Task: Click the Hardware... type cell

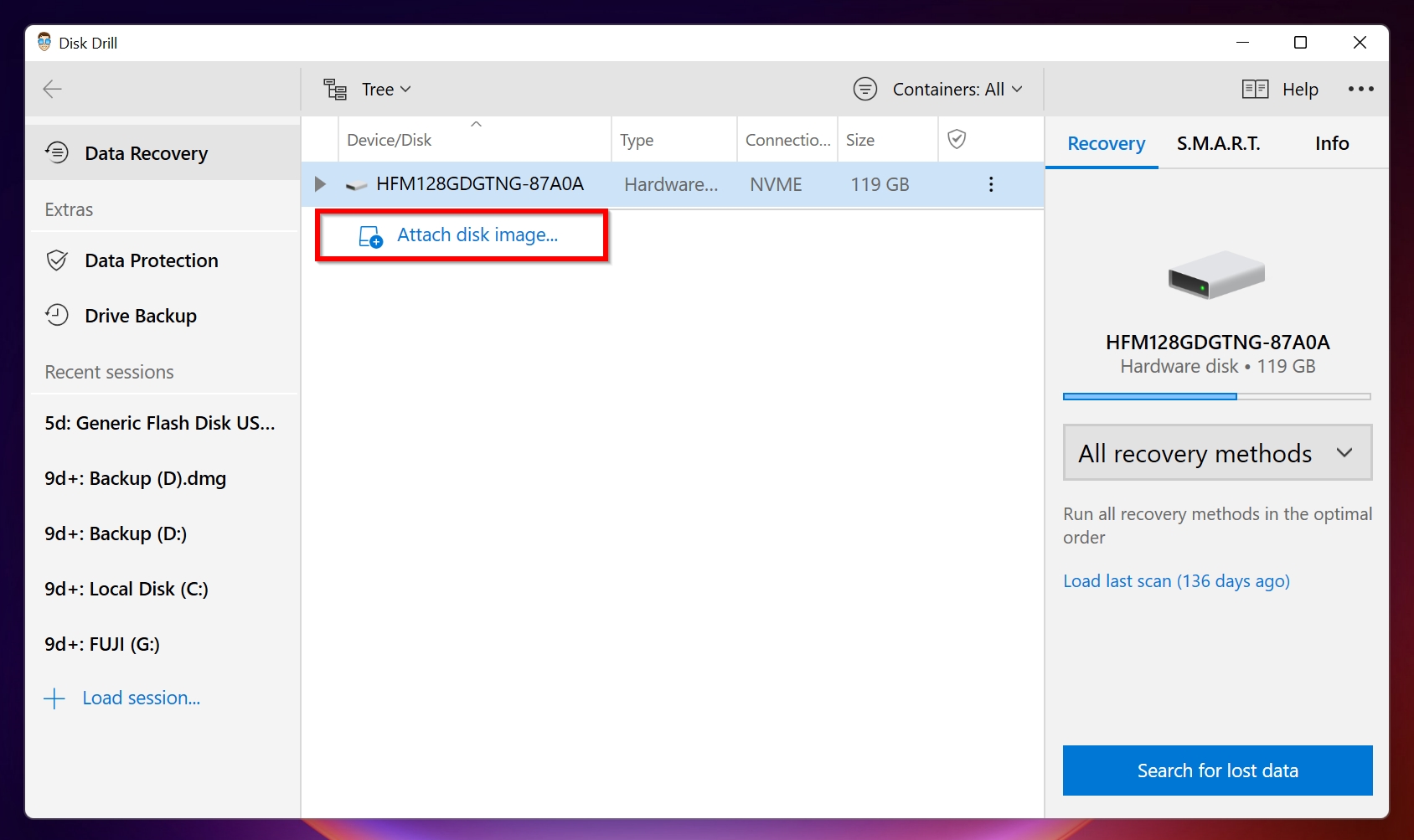Action: tap(671, 185)
